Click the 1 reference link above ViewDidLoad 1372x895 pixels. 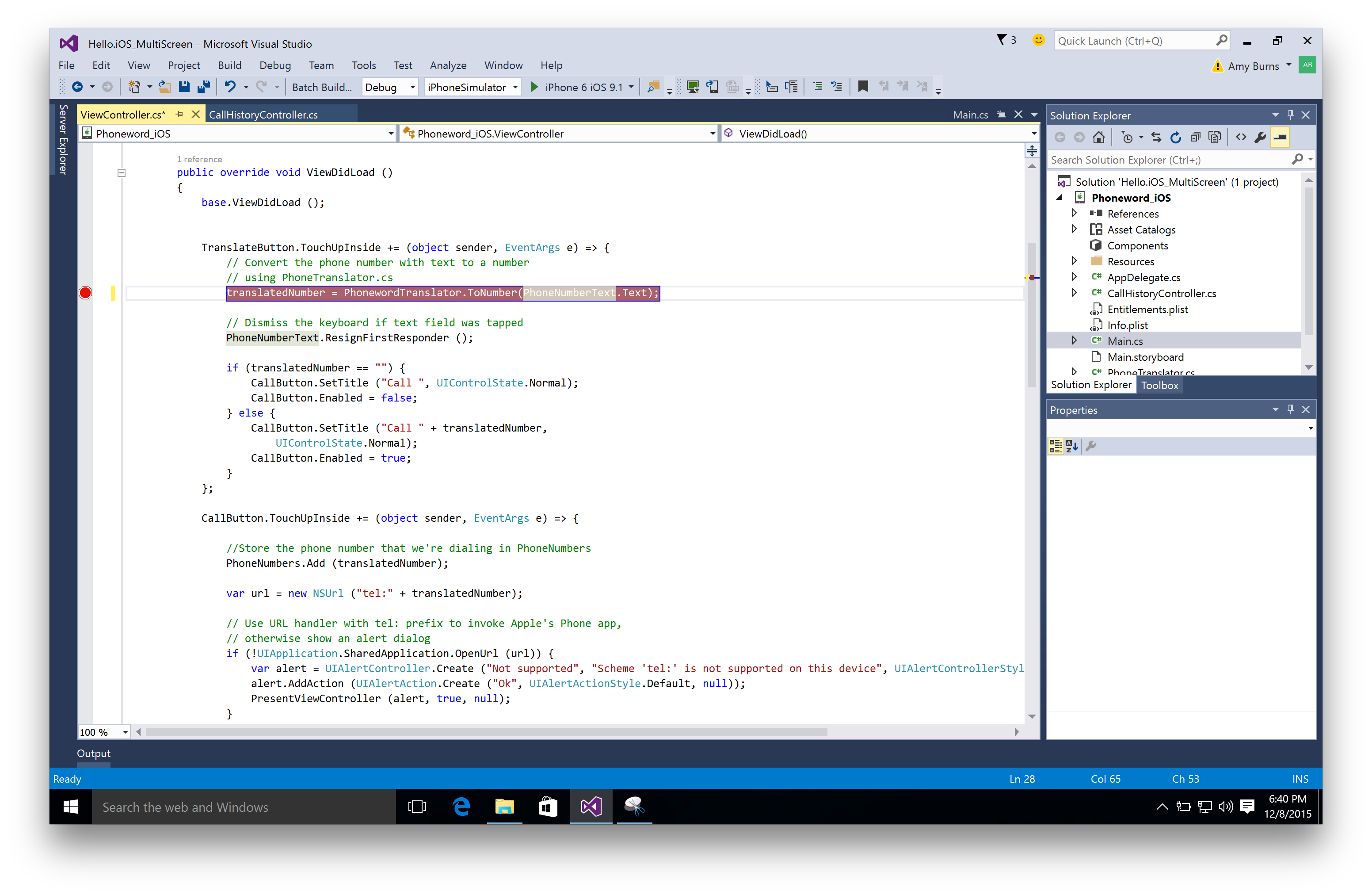(199, 159)
